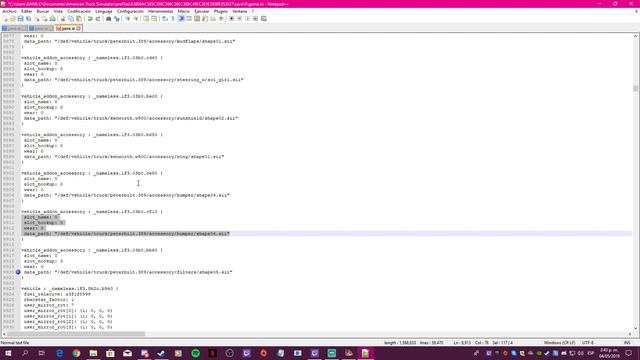The width and height of the screenshot is (640, 360).
Task: Open the Herramientas menu
Action: (x=160, y=11)
